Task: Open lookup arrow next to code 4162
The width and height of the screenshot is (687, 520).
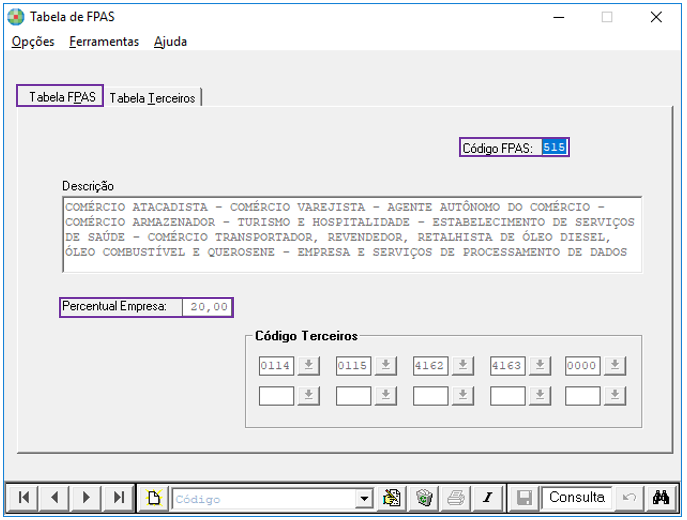Action: coord(463,365)
